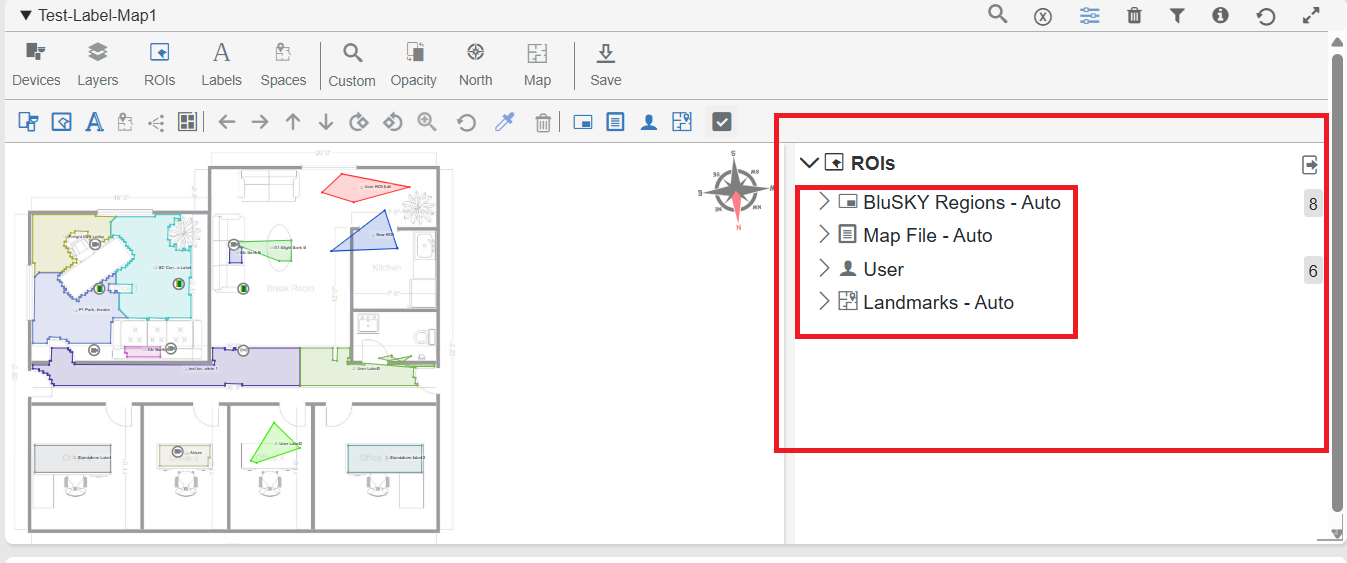The width and height of the screenshot is (1347, 563).
Task: Save the map with Save button
Action: pyautogui.click(x=605, y=65)
